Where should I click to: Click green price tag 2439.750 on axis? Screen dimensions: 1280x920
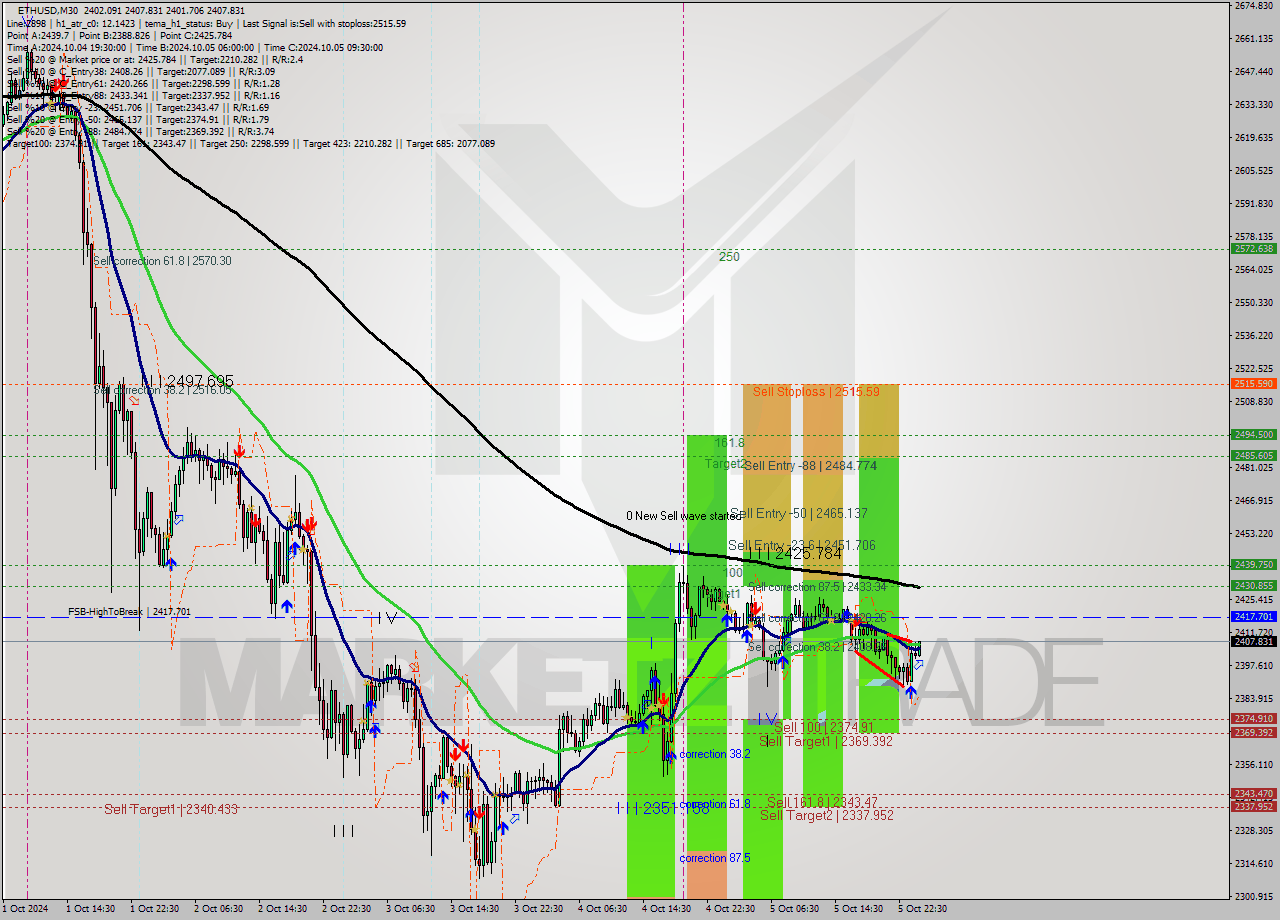pyautogui.click(x=1254, y=565)
